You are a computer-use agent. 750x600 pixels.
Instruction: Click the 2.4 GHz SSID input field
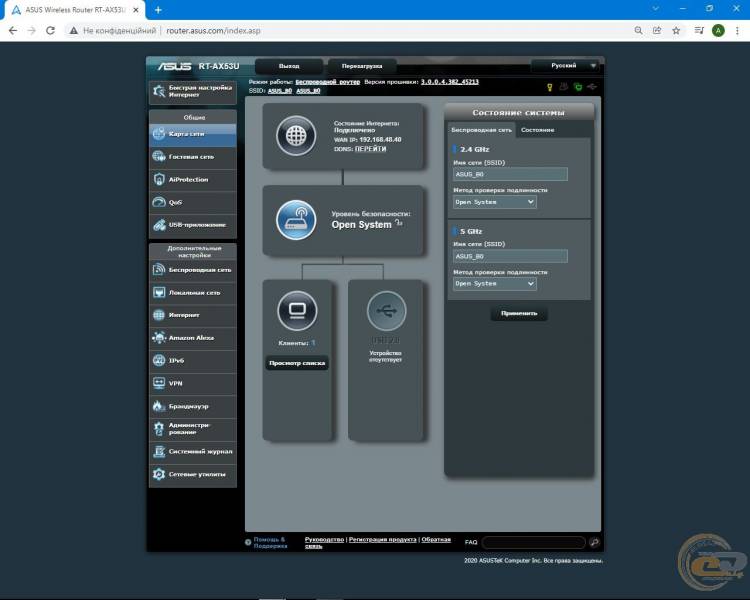[510, 174]
